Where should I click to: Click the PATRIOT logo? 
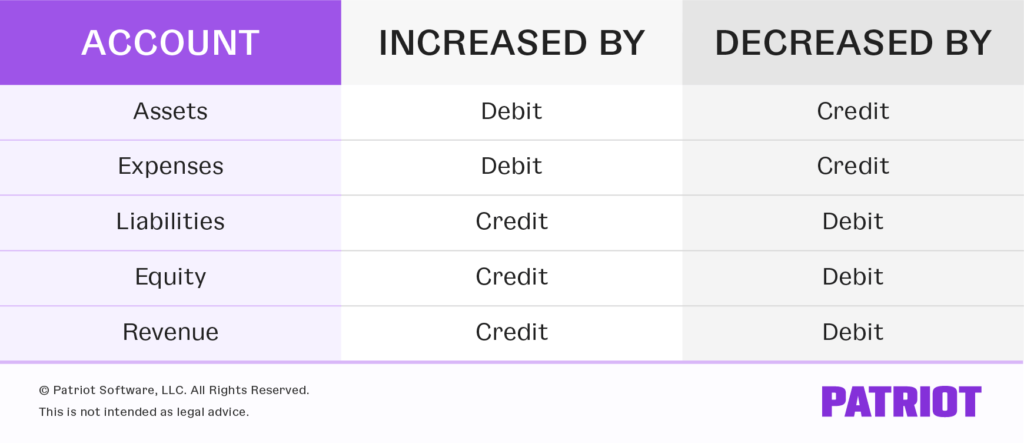pos(901,401)
